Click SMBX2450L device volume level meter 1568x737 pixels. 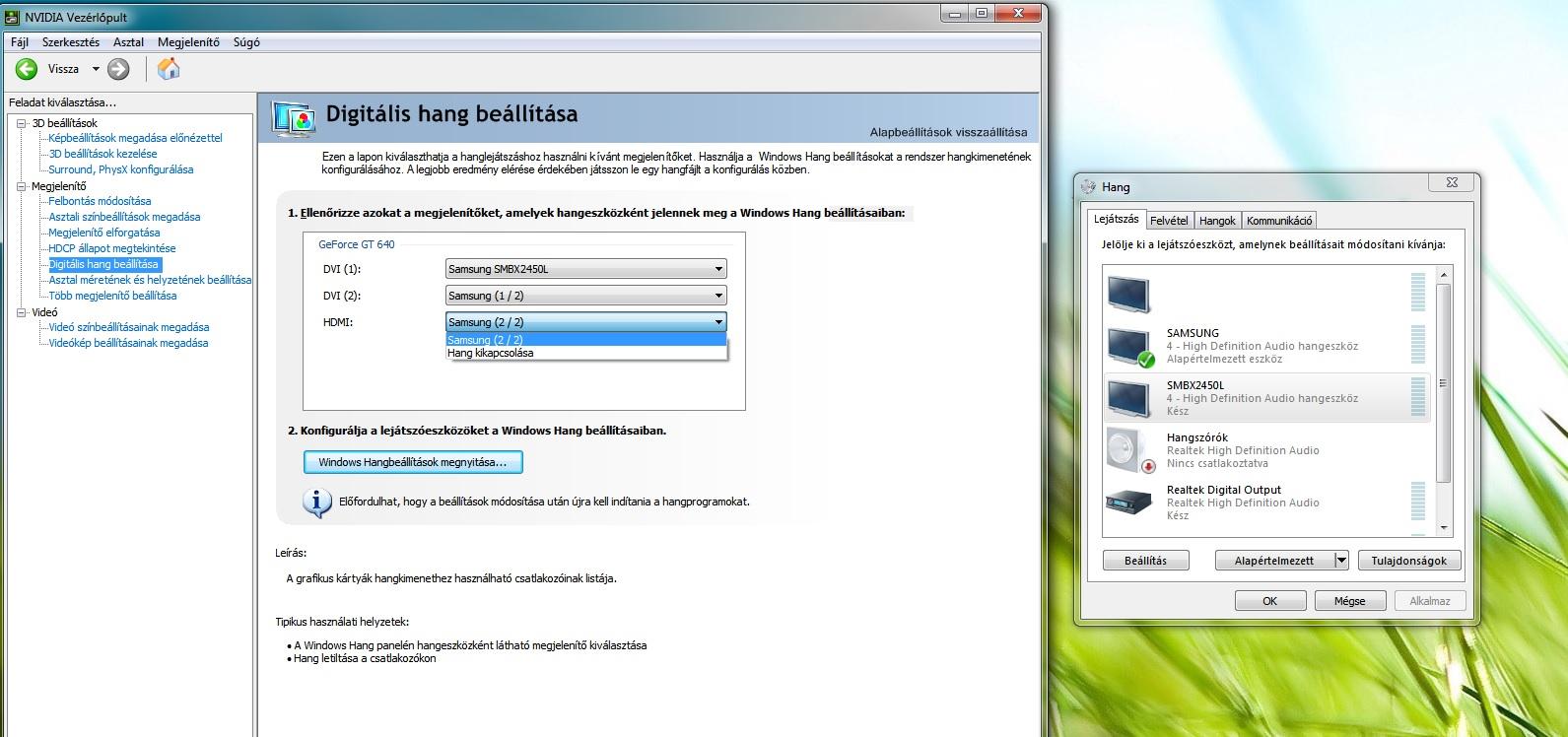(x=1417, y=397)
